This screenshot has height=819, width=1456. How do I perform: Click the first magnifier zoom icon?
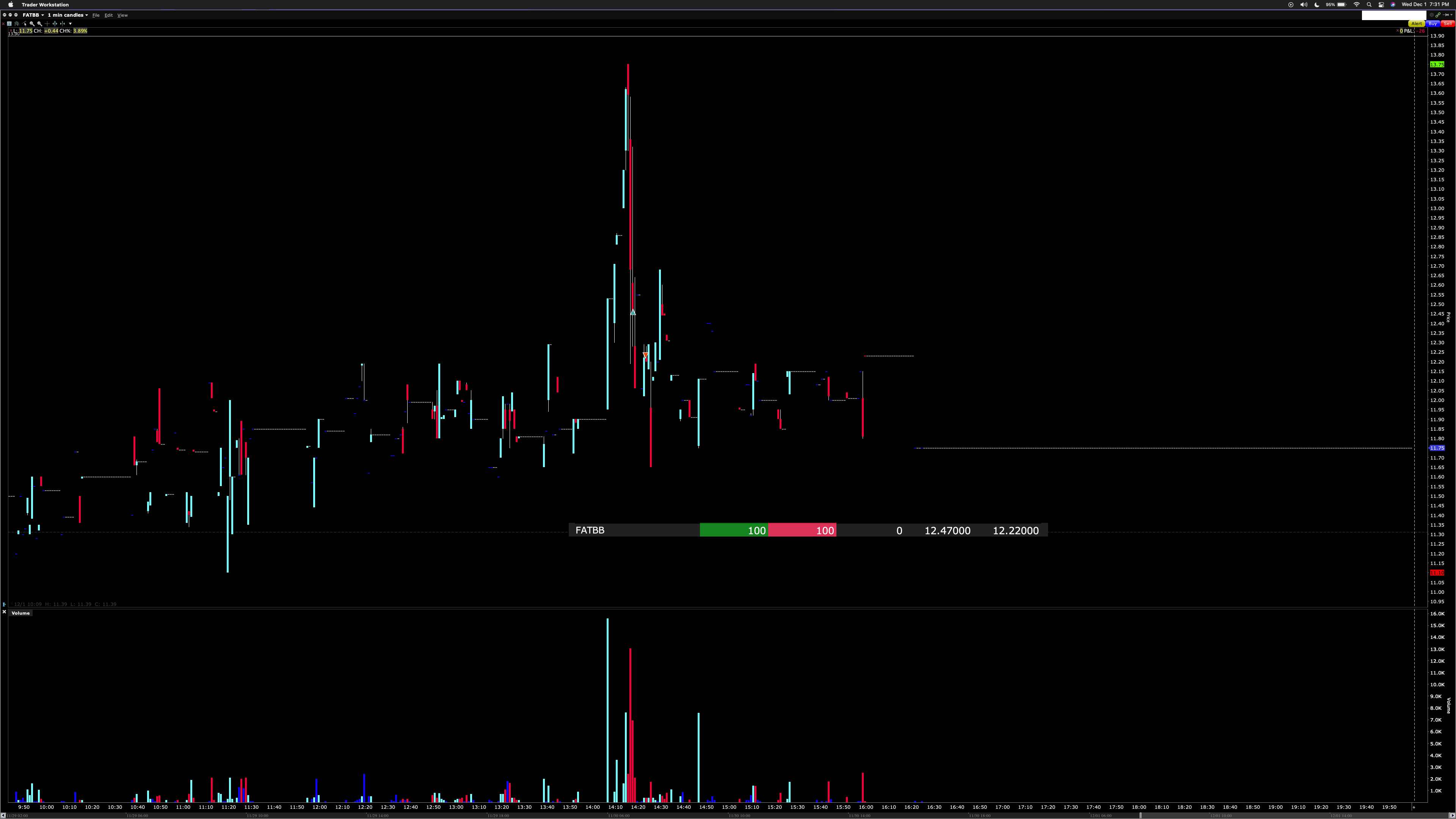click(32, 24)
